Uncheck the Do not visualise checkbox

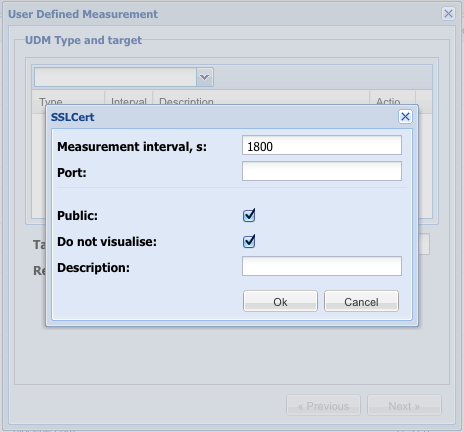coord(249,241)
